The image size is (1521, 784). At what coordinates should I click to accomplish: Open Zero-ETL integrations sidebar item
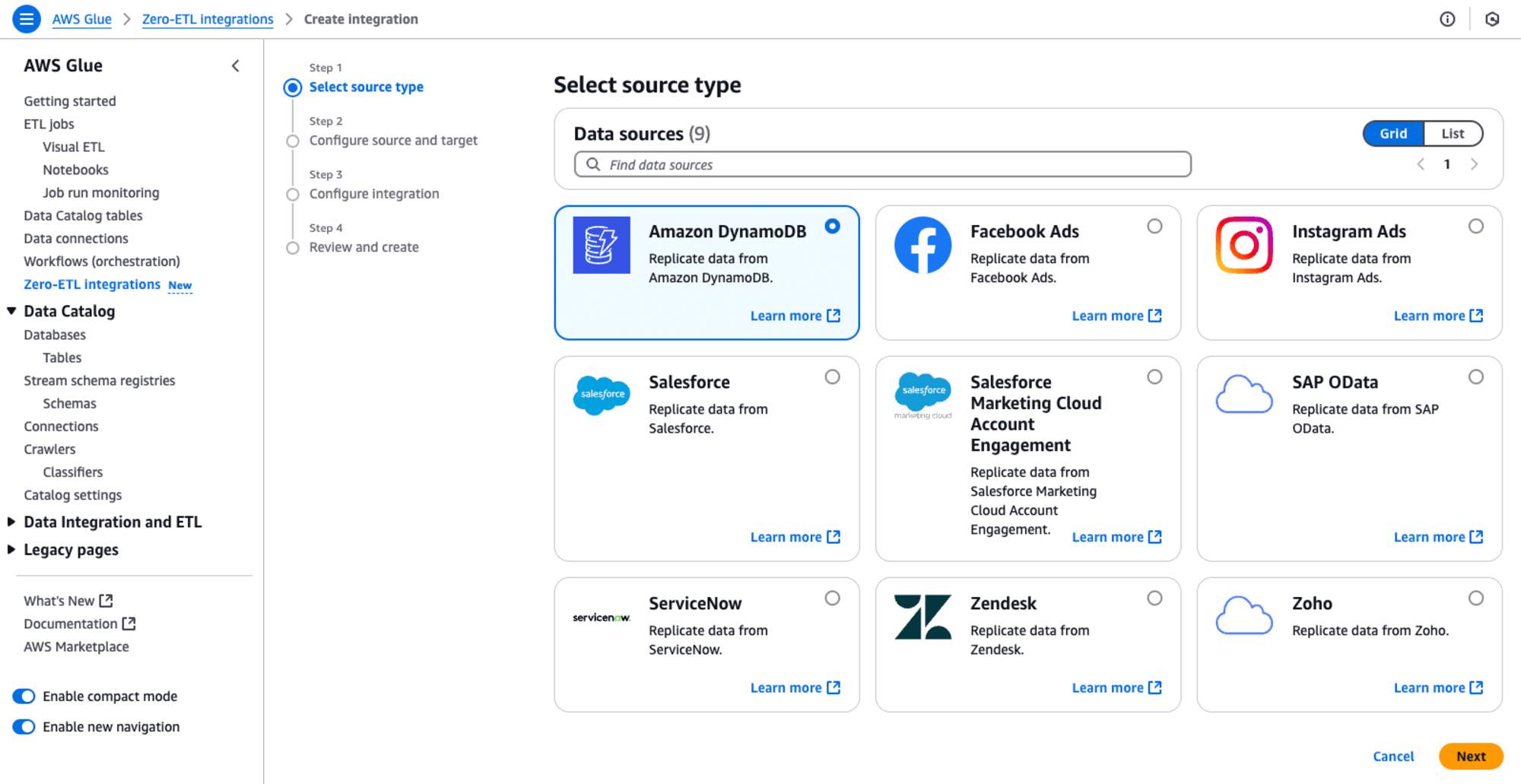[x=92, y=284]
